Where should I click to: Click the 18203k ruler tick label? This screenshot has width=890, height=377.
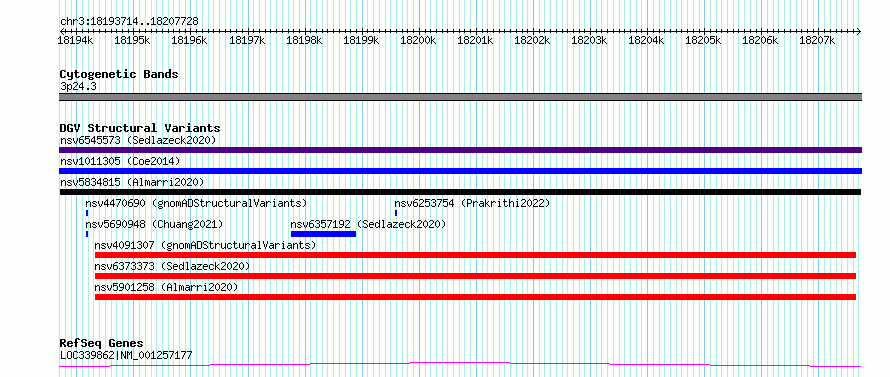[x=589, y=40]
